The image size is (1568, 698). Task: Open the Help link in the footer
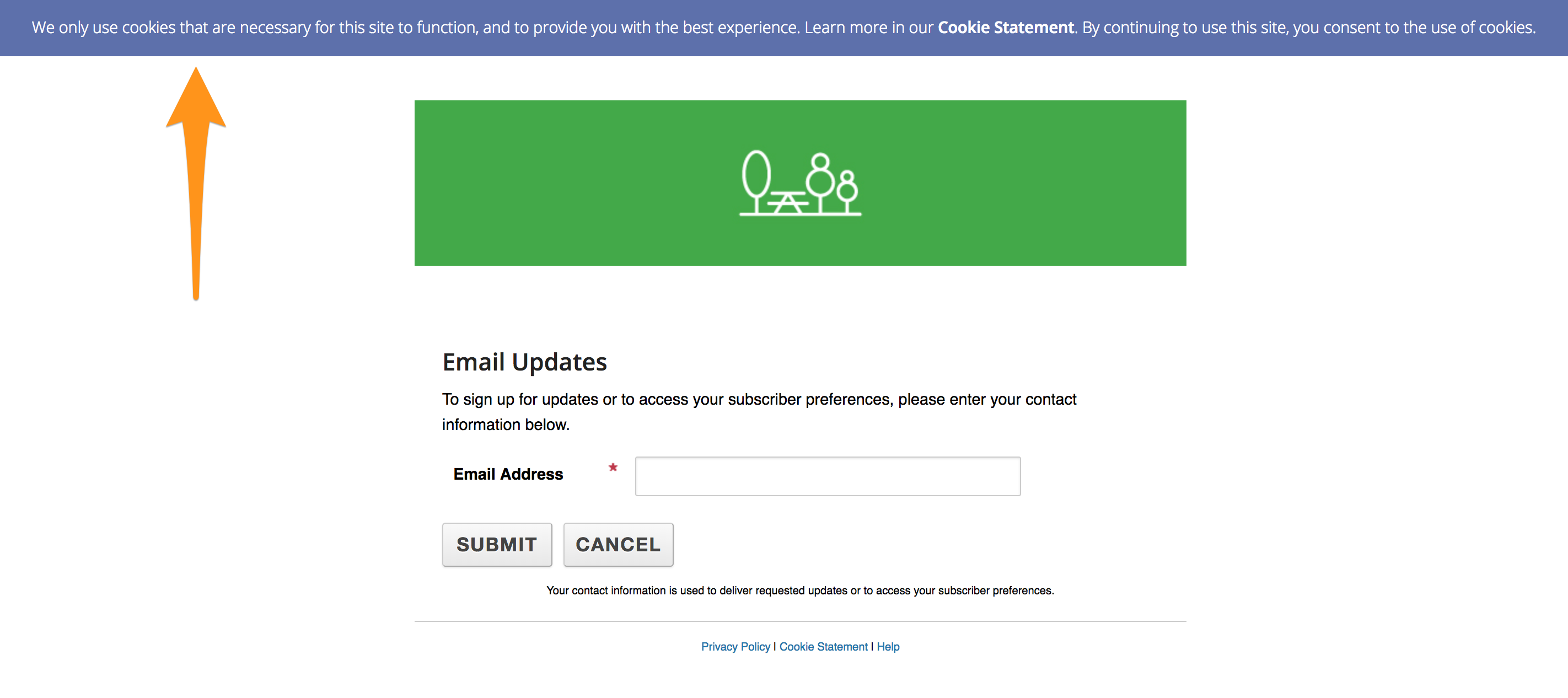888,646
